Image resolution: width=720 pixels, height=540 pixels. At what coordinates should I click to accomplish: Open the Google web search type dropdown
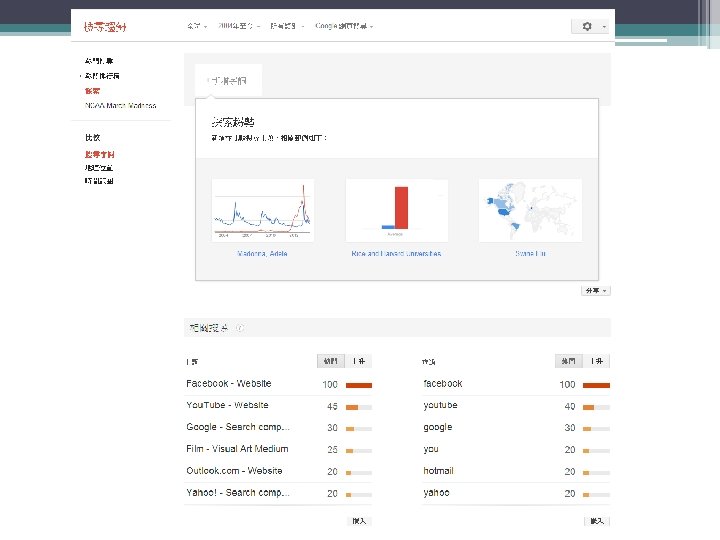click(344, 26)
